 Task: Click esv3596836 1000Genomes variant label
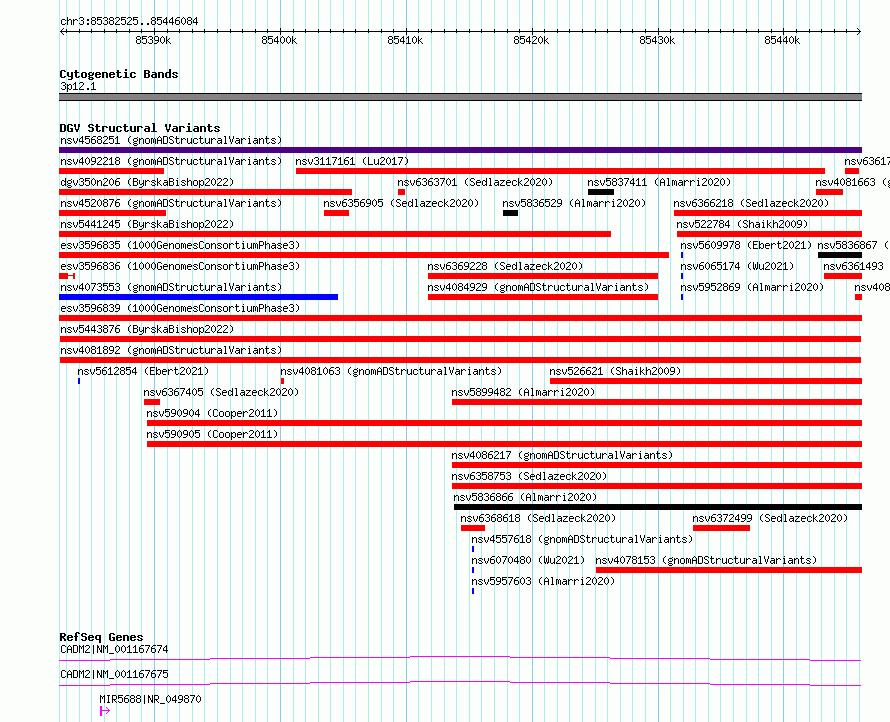pyautogui.click(x=180, y=266)
